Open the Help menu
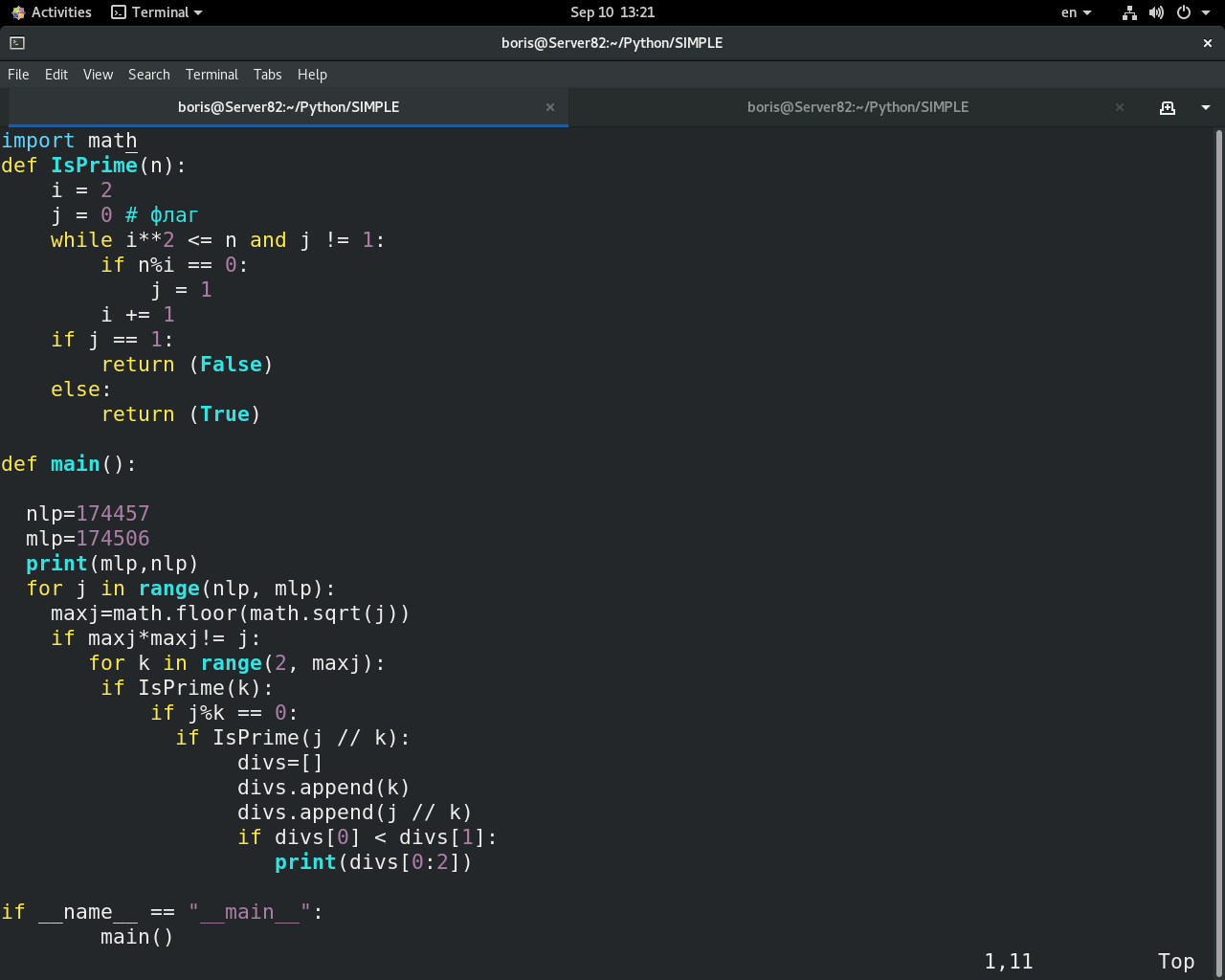 [x=312, y=75]
